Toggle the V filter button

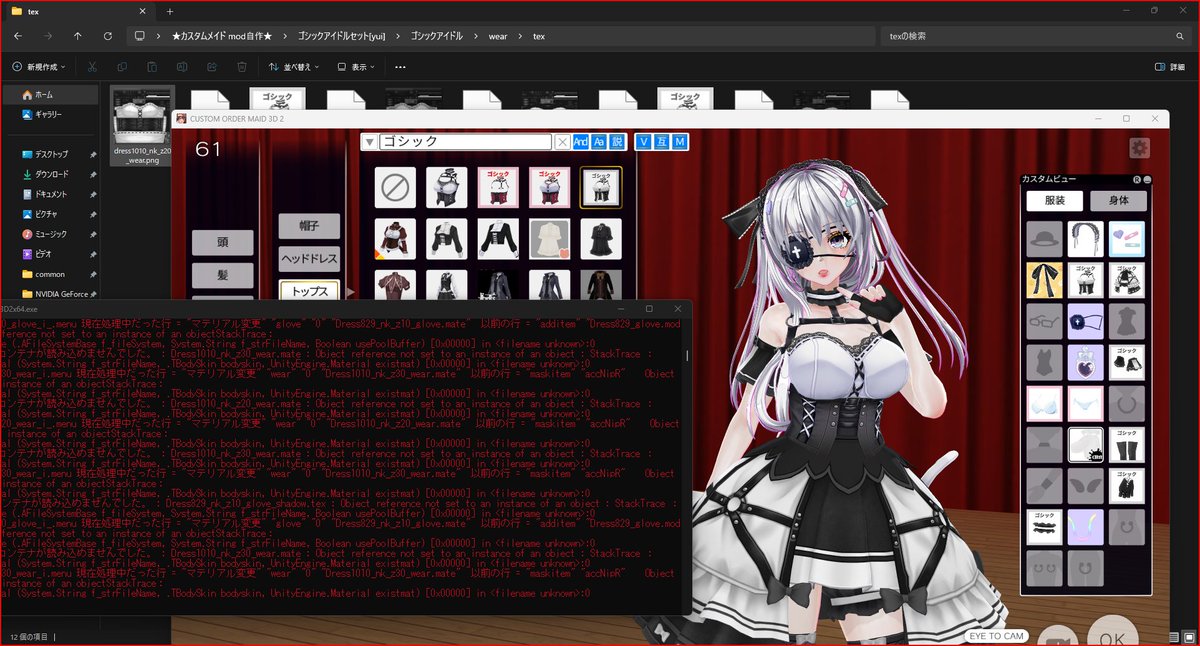click(x=643, y=142)
